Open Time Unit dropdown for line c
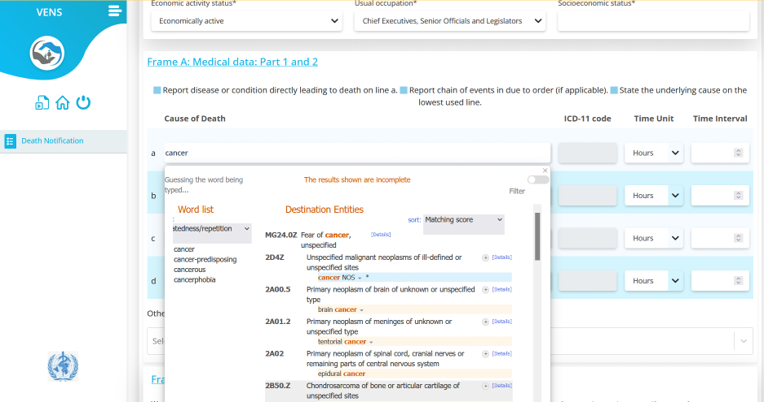The width and height of the screenshot is (764, 402). (x=654, y=238)
